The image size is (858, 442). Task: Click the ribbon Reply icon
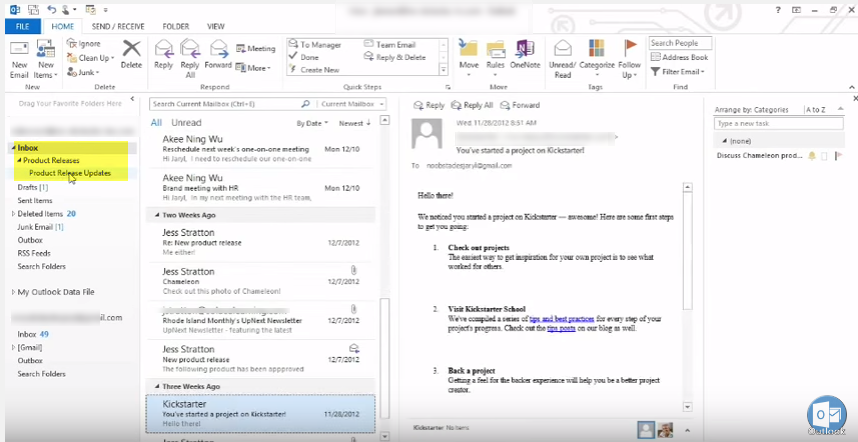pos(163,55)
